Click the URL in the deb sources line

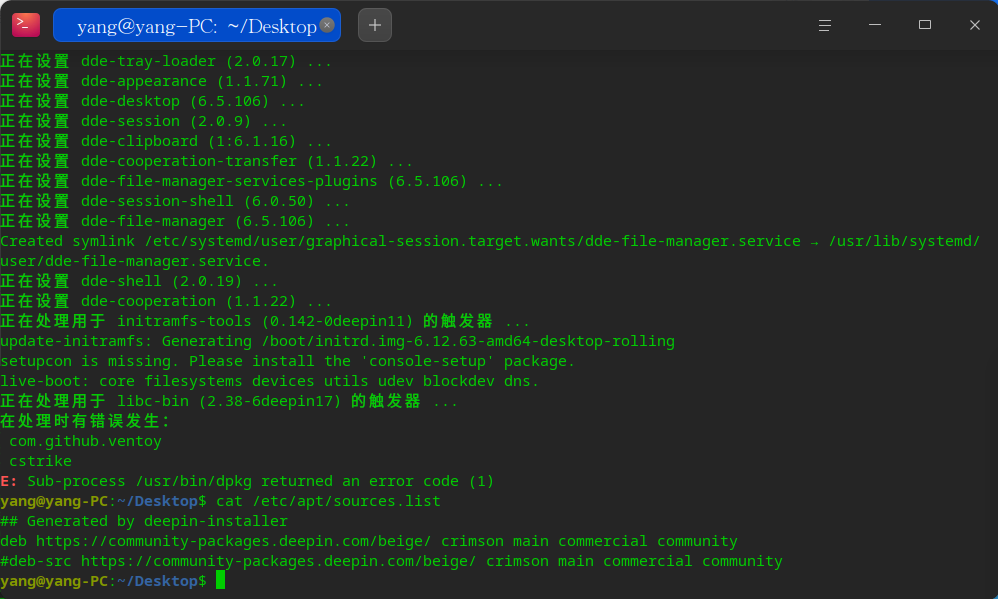pos(234,541)
